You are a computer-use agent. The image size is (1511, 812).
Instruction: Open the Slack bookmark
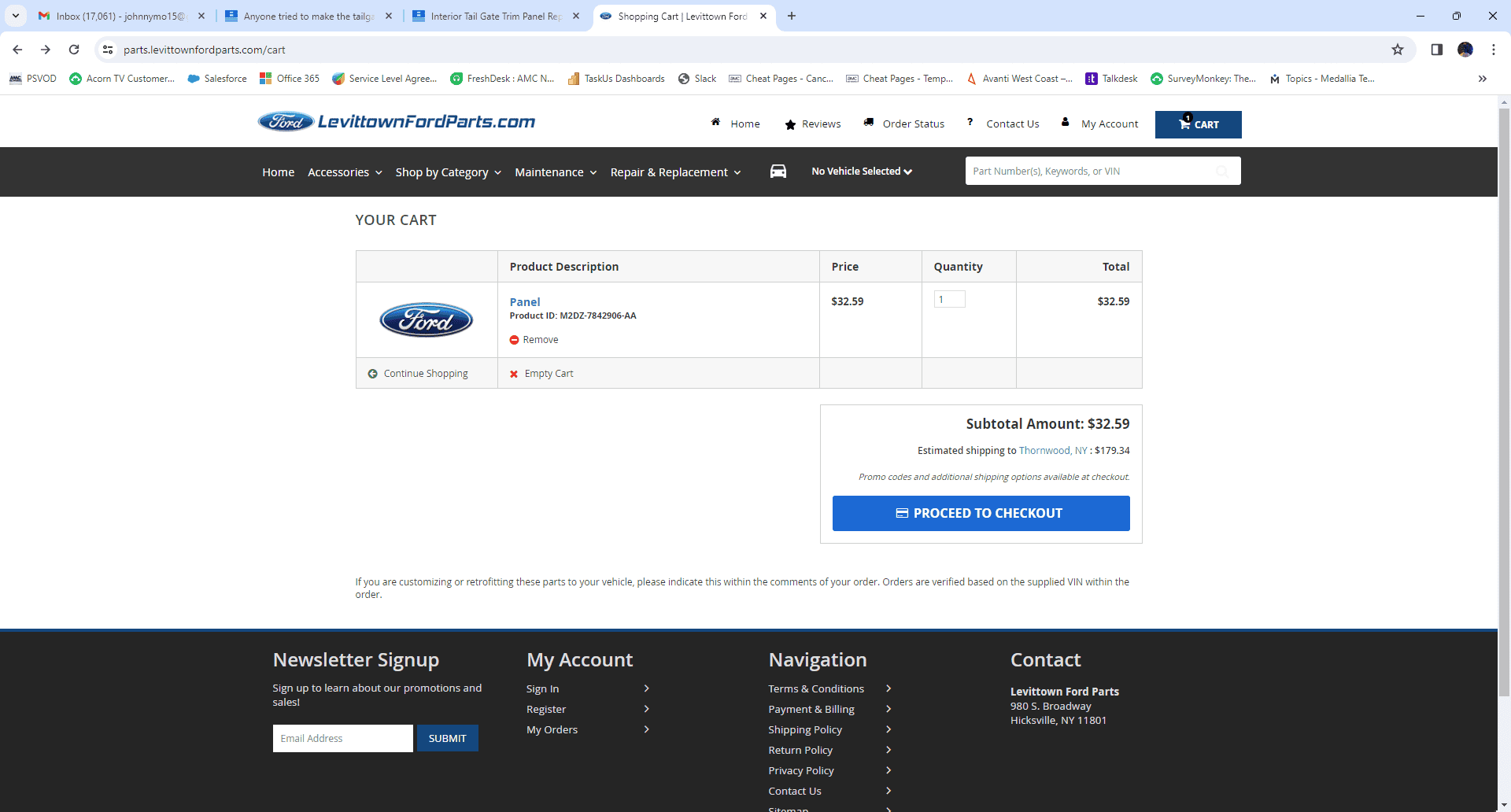pyautogui.click(x=697, y=79)
